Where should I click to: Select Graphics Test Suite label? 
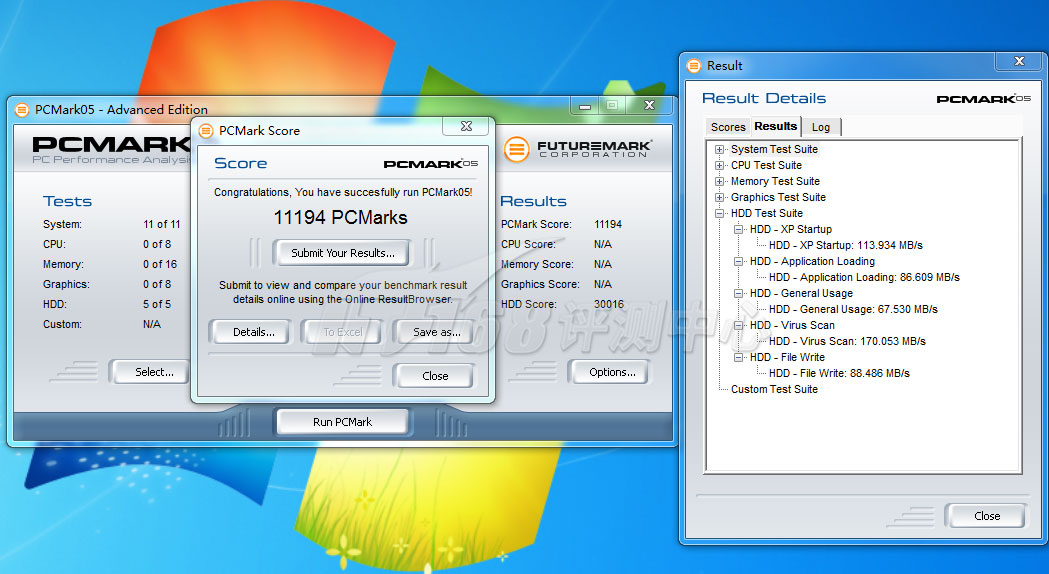(x=778, y=197)
